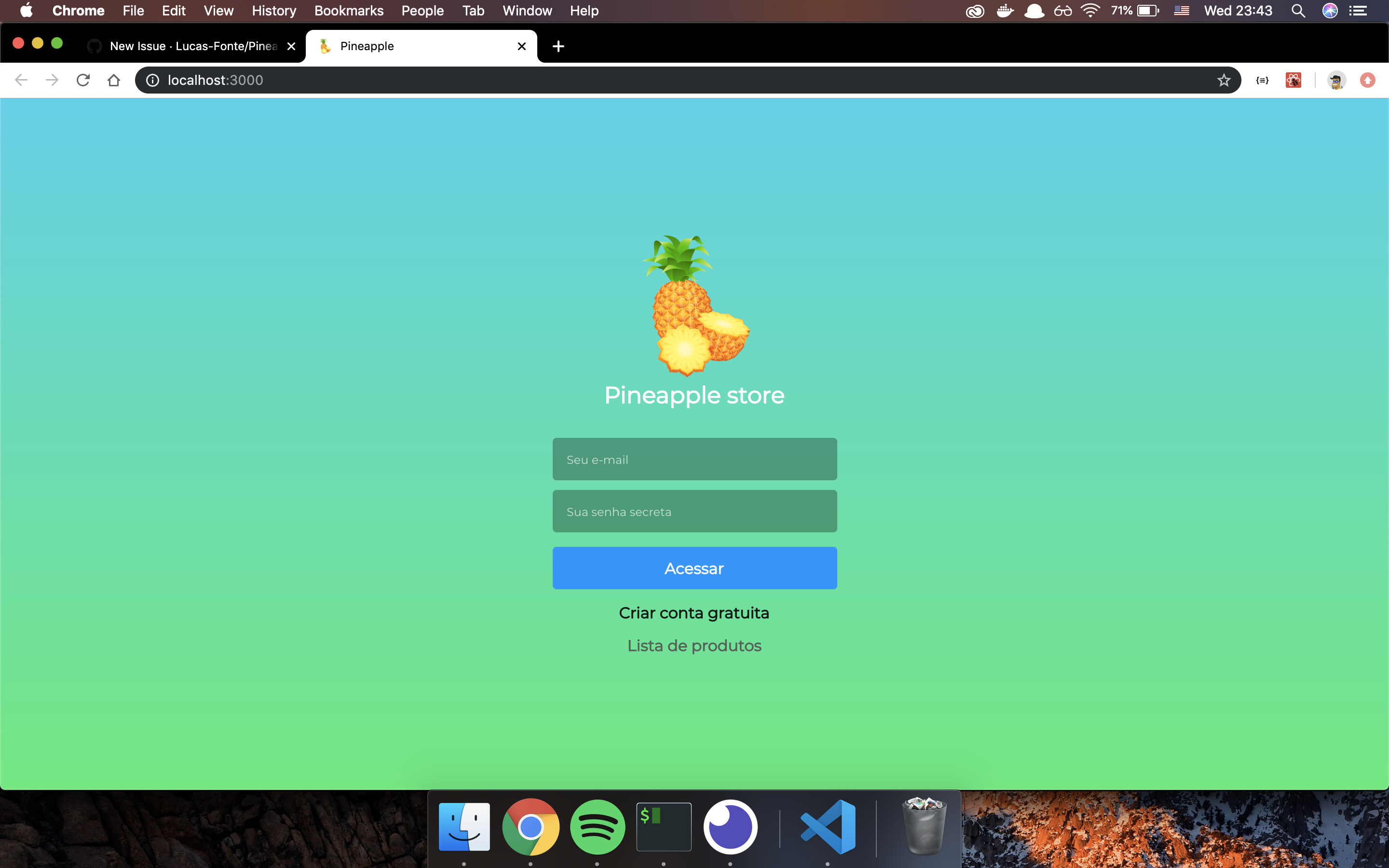The image size is (1389, 868).
Task: Open the History menu
Action: pyautogui.click(x=274, y=10)
